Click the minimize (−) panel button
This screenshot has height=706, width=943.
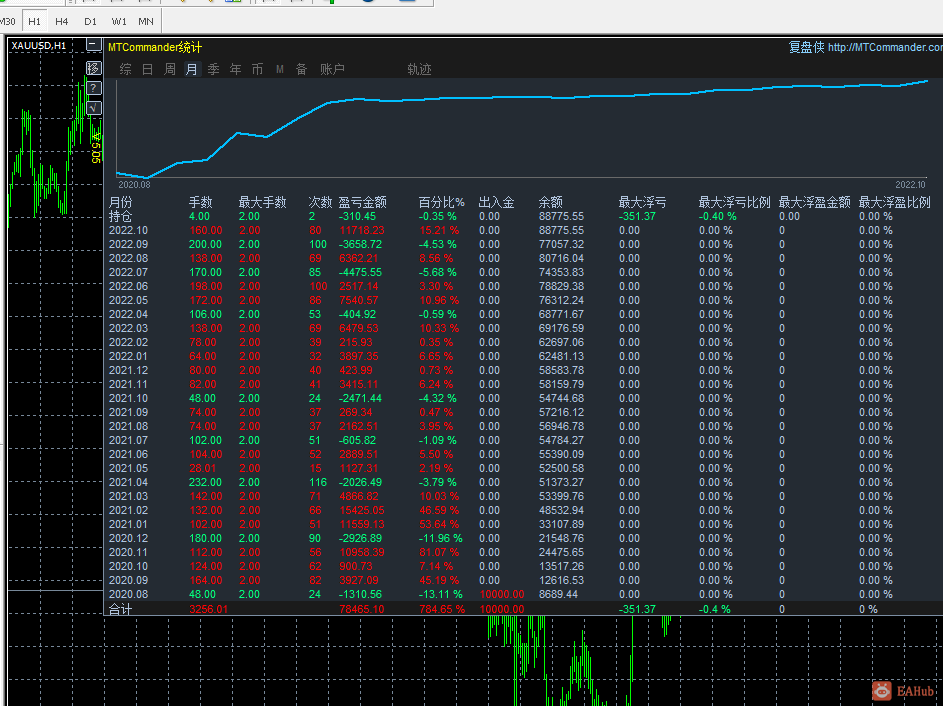(93, 45)
